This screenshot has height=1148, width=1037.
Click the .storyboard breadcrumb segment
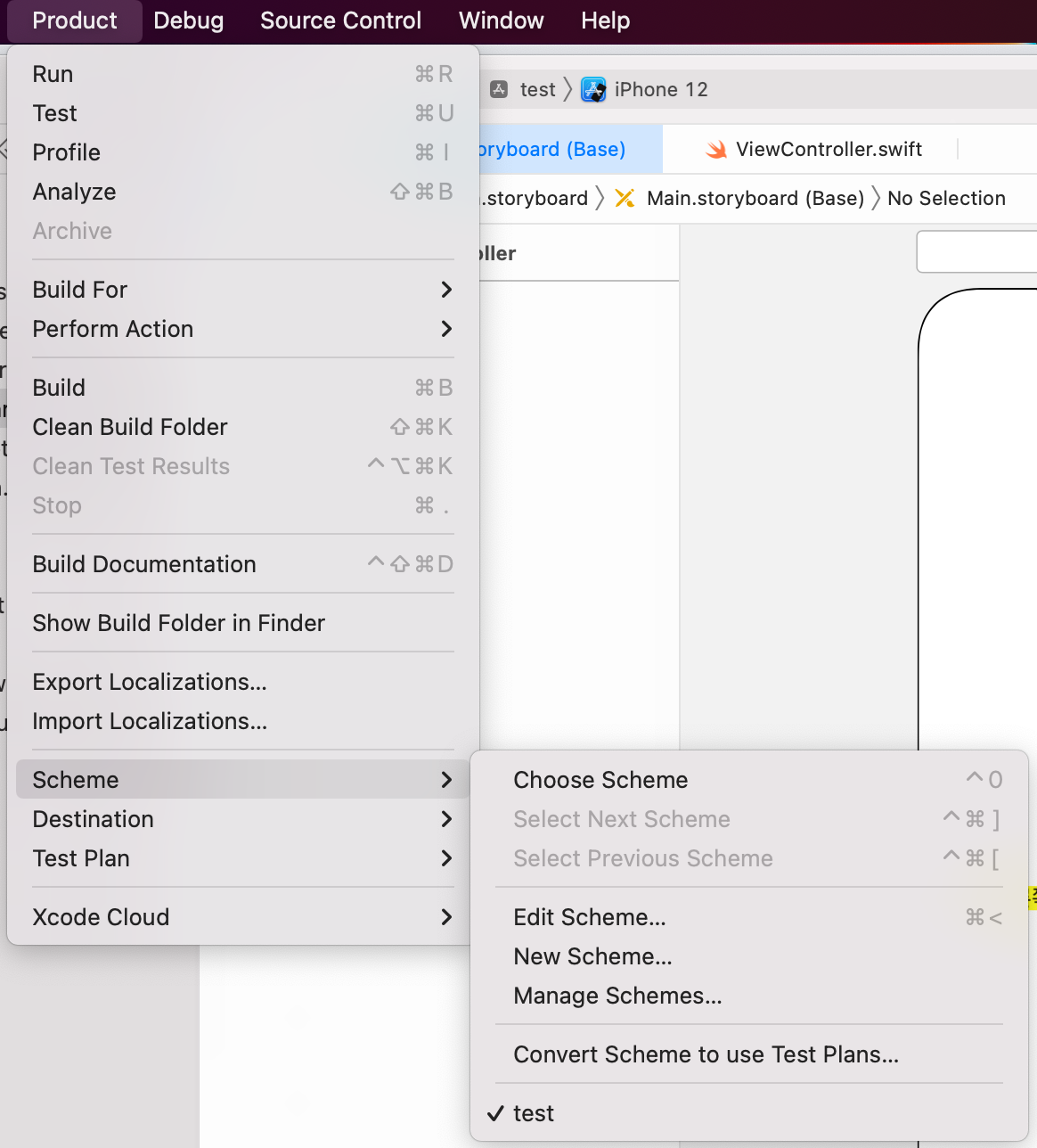click(x=535, y=198)
